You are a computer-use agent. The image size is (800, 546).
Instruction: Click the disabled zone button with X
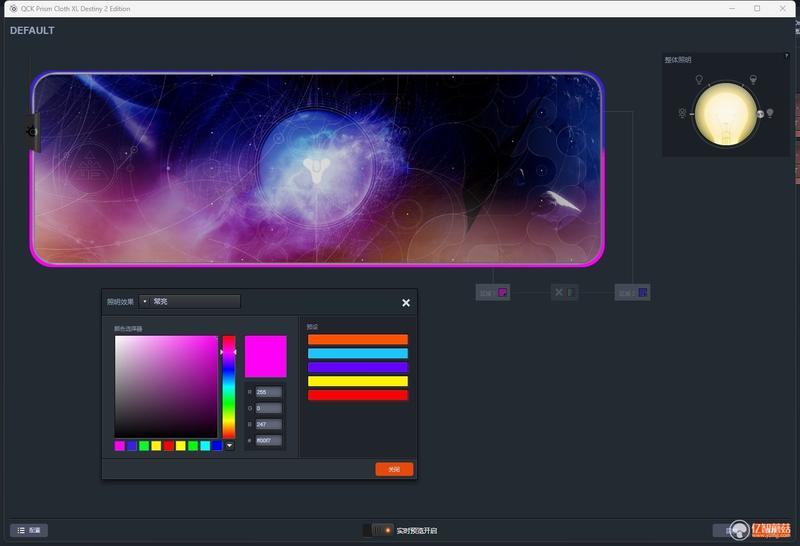564,292
